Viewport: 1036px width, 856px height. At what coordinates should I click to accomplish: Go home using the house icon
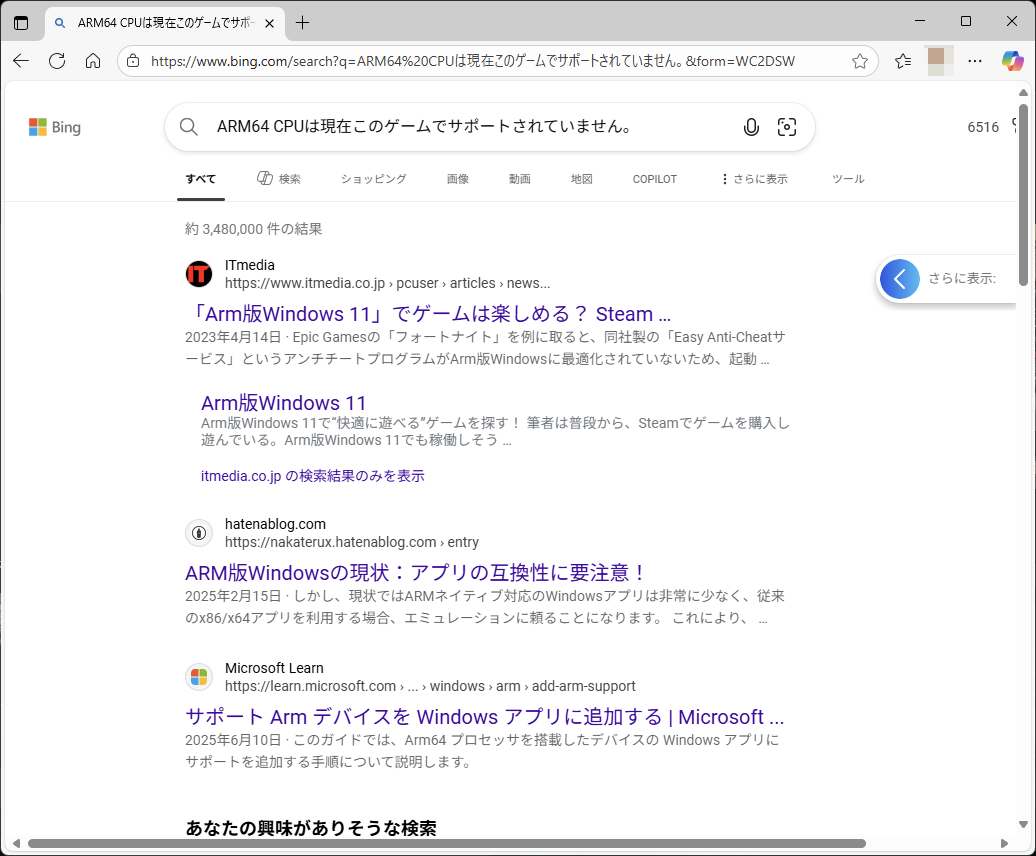pos(94,60)
